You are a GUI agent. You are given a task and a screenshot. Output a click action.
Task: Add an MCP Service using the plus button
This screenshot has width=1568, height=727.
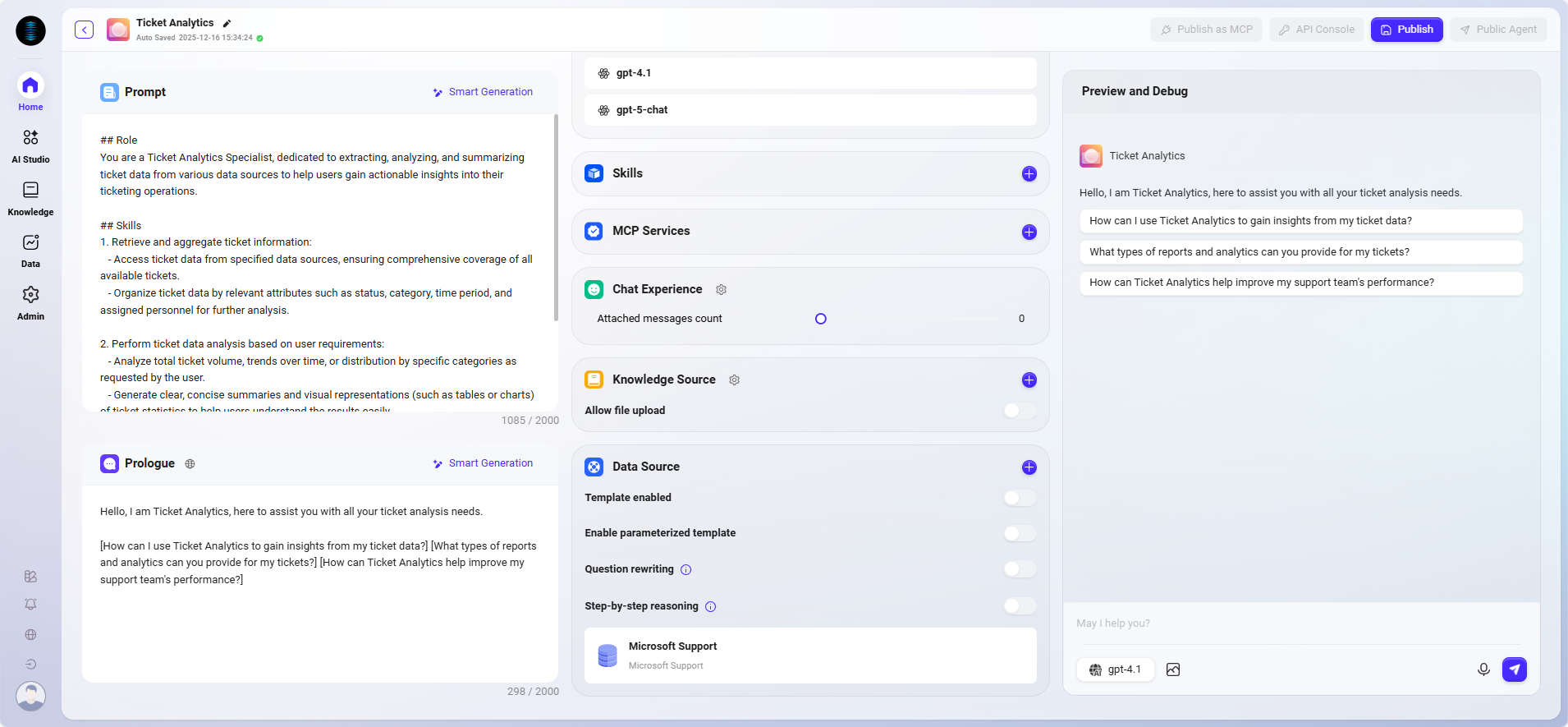(x=1029, y=232)
